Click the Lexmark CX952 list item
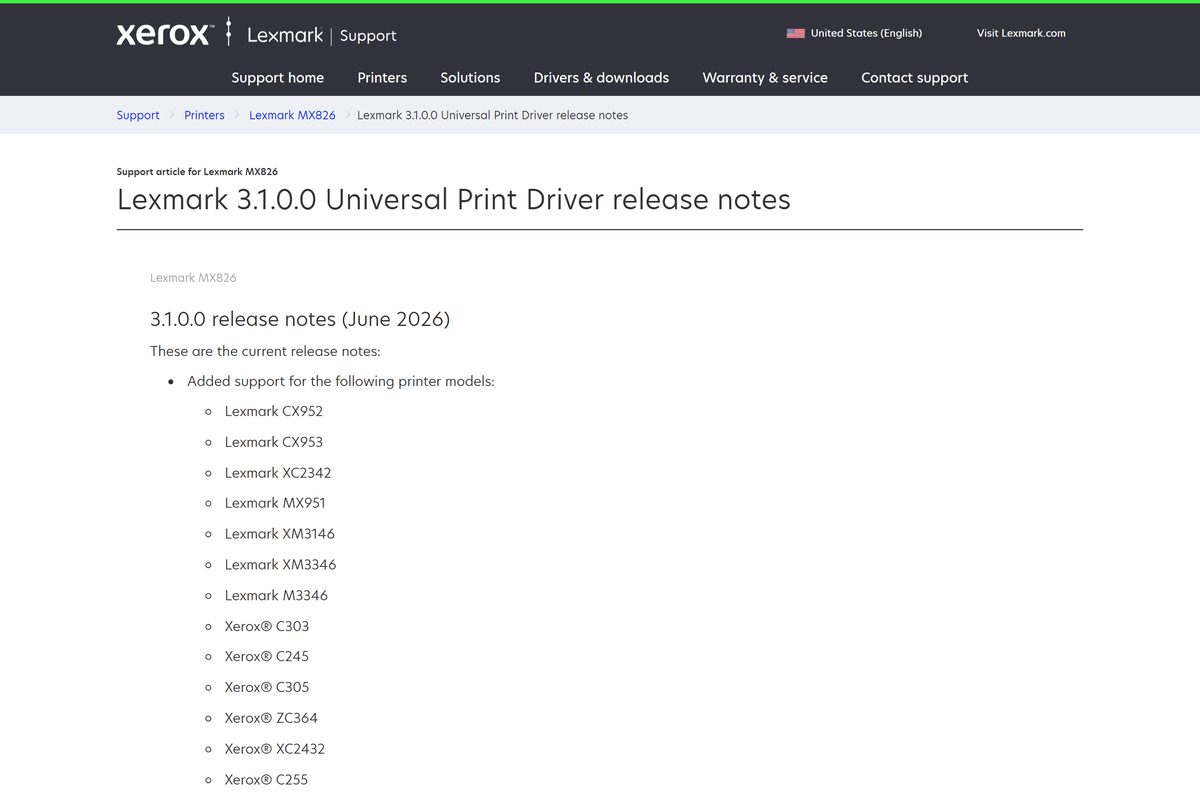Viewport: 1200px width, 792px height. pyautogui.click(x=274, y=411)
